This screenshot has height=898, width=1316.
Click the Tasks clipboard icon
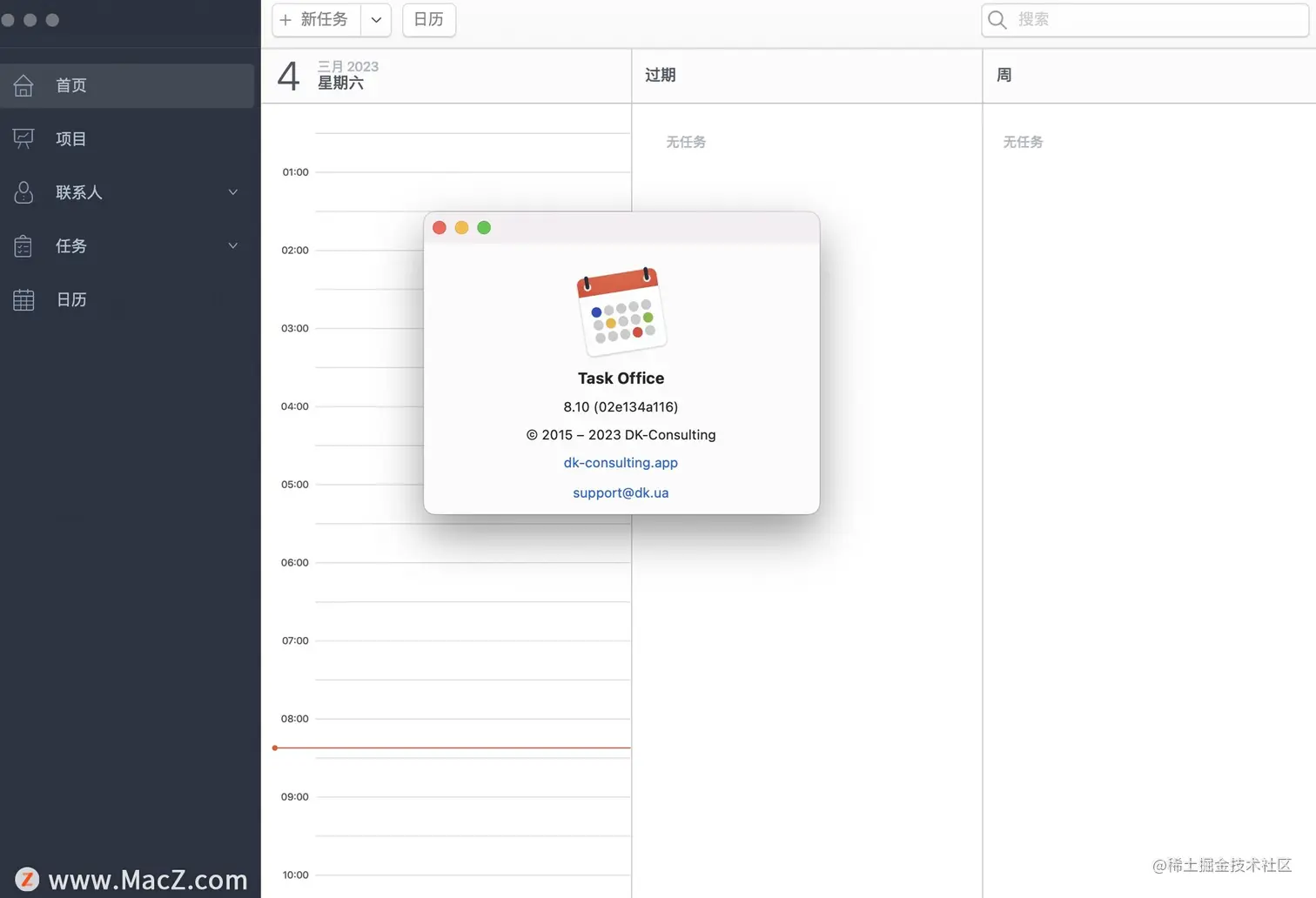pyautogui.click(x=23, y=246)
